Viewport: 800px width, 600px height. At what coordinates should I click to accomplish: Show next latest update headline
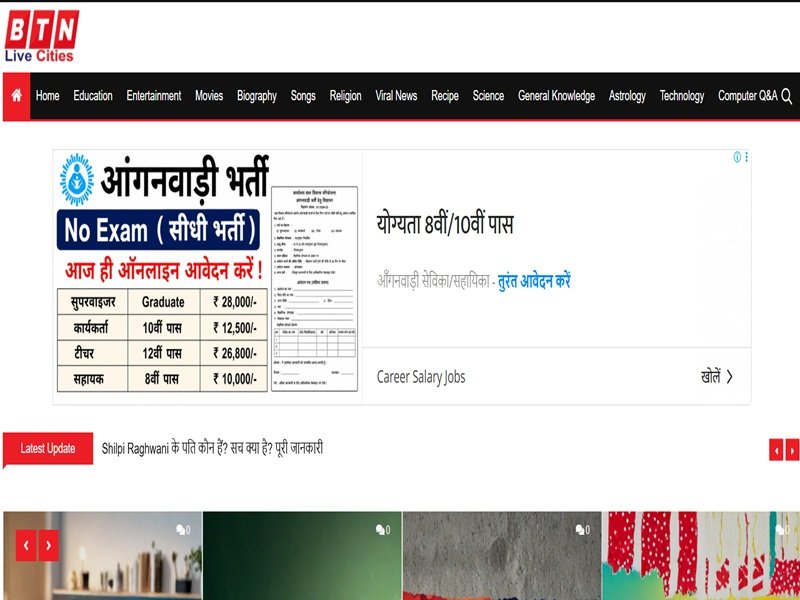(x=792, y=451)
